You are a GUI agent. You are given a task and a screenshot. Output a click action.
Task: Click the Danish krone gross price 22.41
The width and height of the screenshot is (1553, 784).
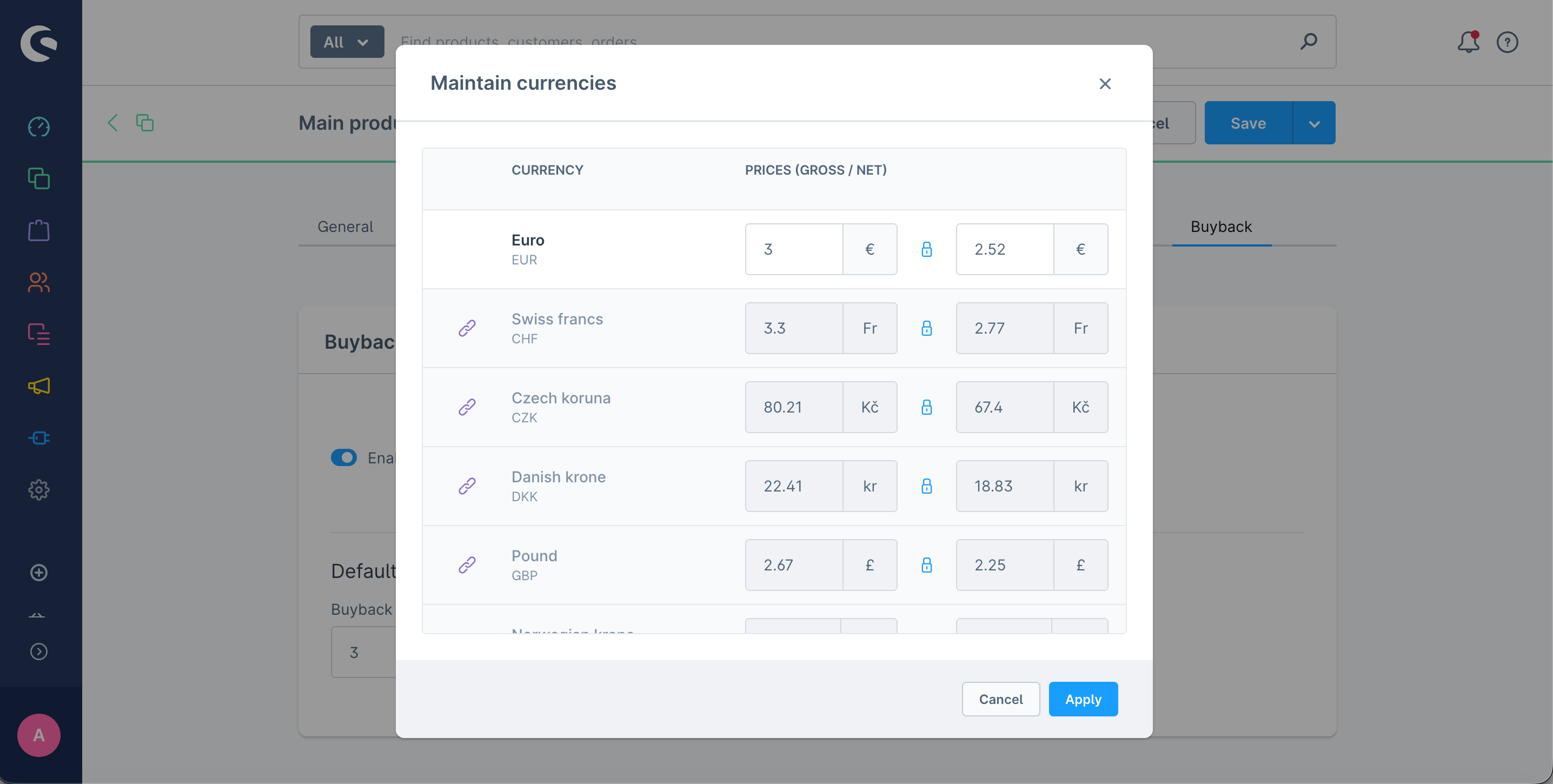(794, 486)
